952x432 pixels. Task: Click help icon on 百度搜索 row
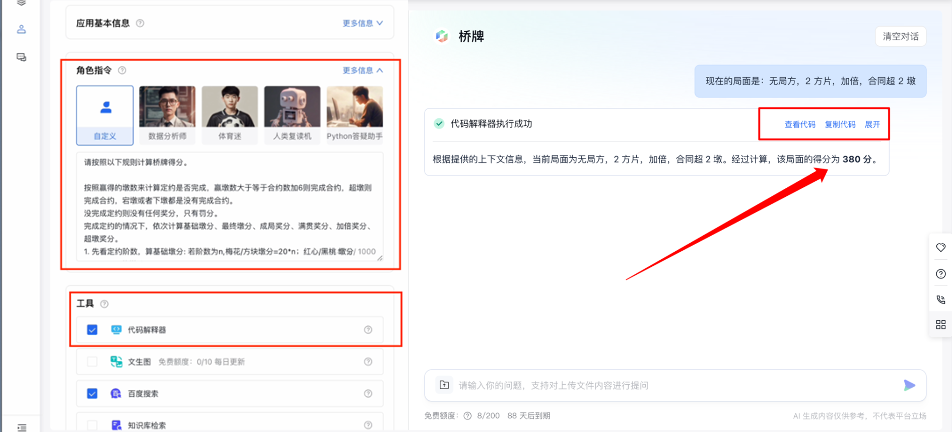(368, 394)
